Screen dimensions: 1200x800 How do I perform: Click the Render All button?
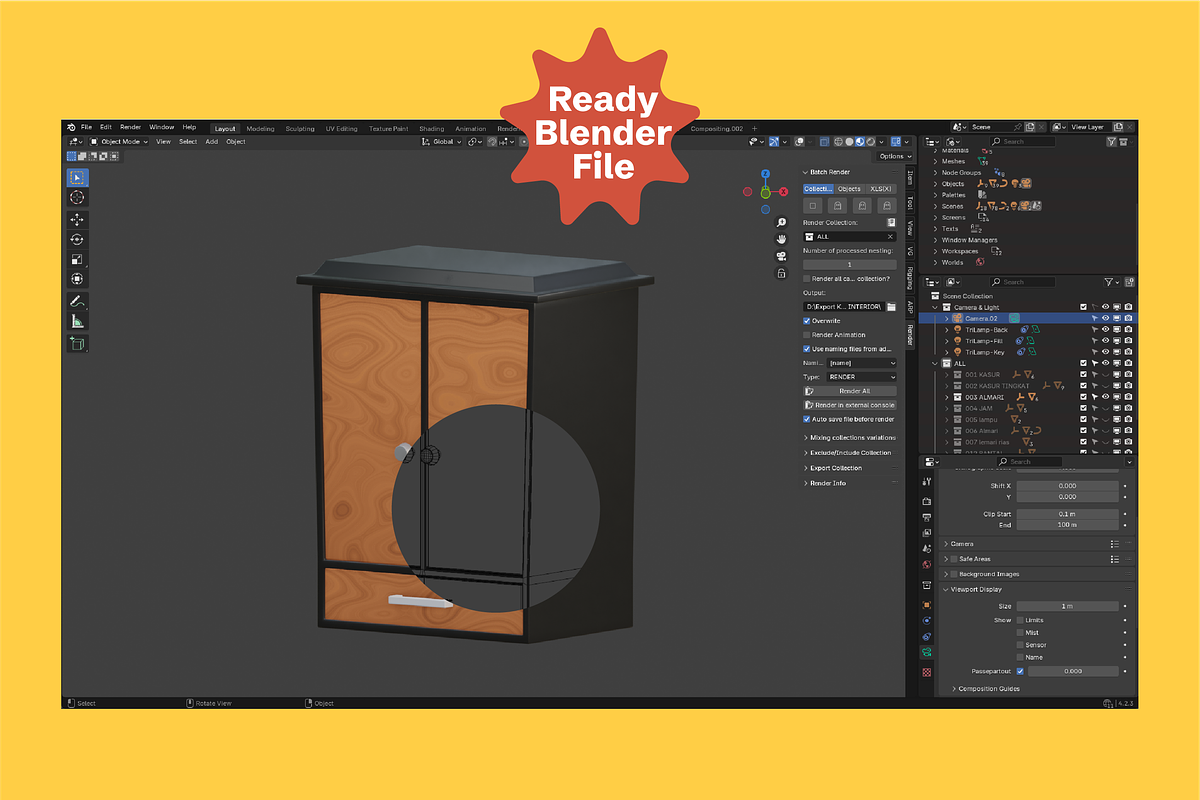pyautogui.click(x=850, y=391)
